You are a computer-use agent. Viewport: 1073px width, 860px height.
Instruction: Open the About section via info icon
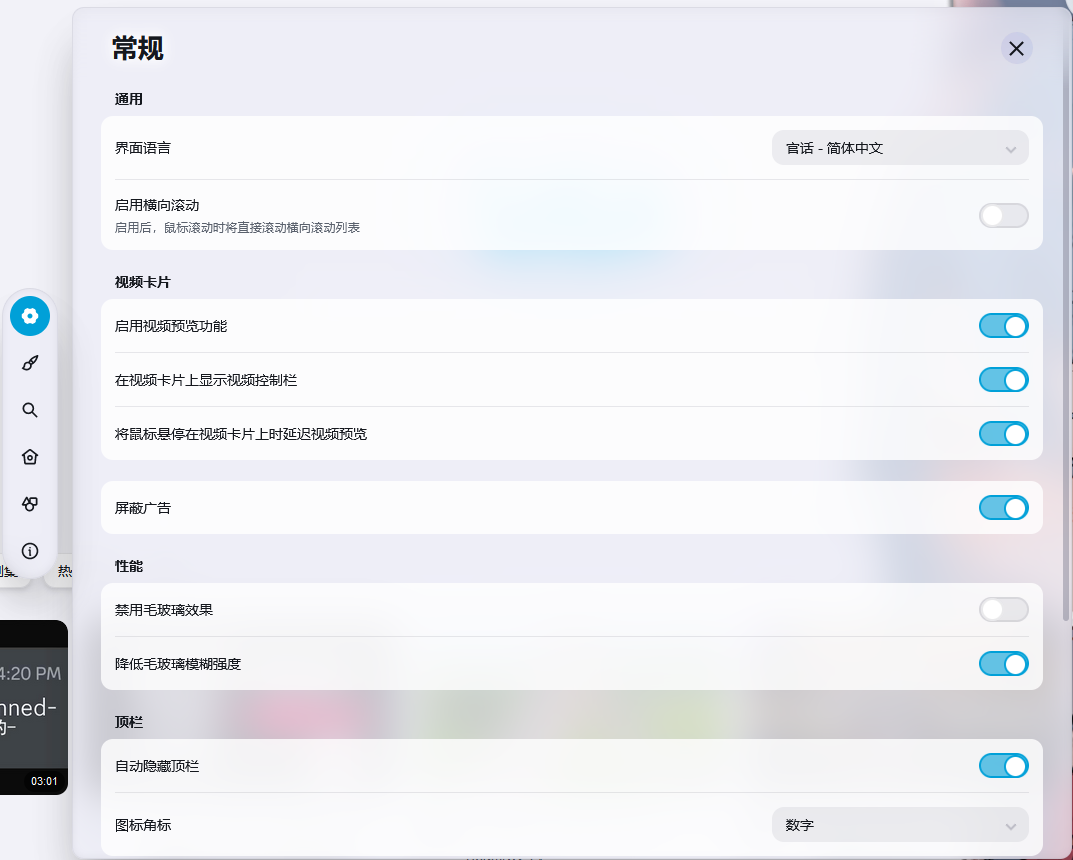click(30, 551)
